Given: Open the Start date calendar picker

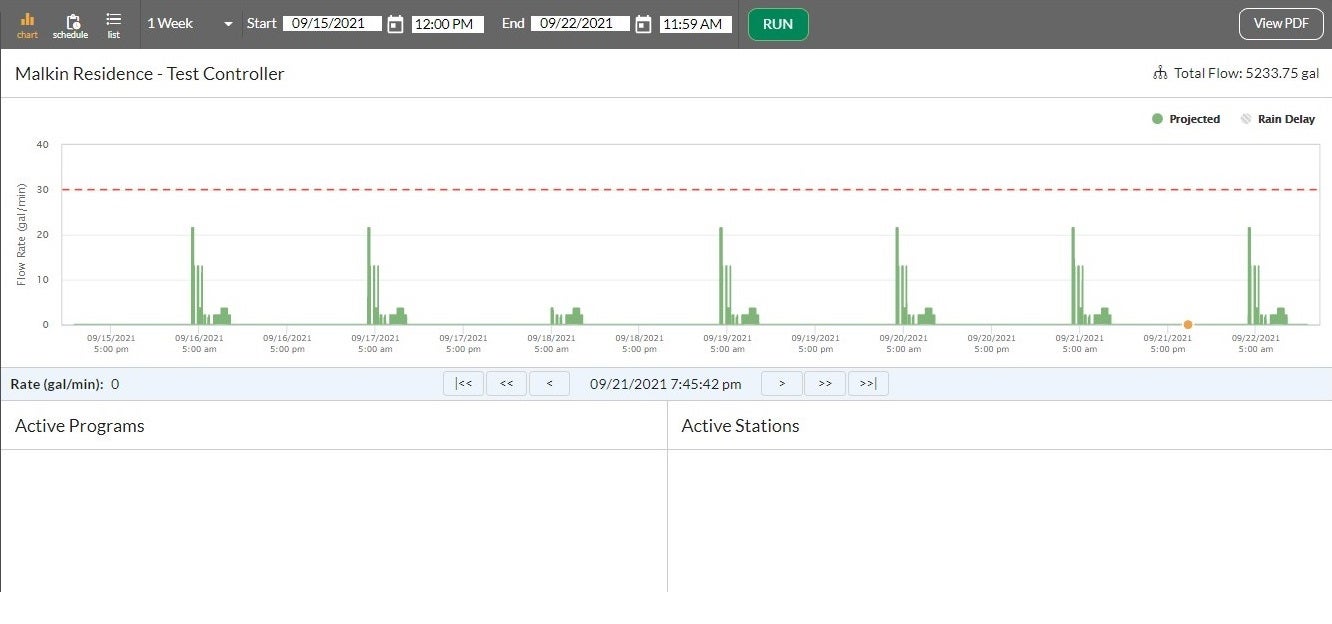Looking at the screenshot, I should (x=395, y=24).
